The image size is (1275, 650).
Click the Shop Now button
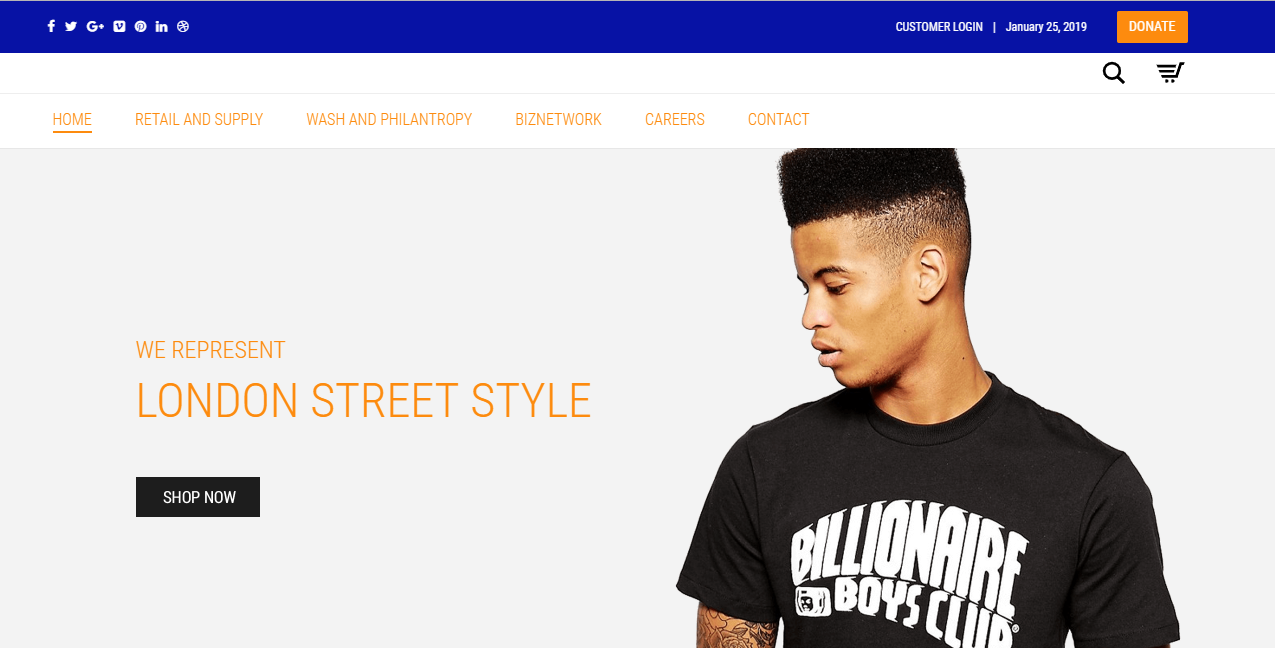click(198, 497)
